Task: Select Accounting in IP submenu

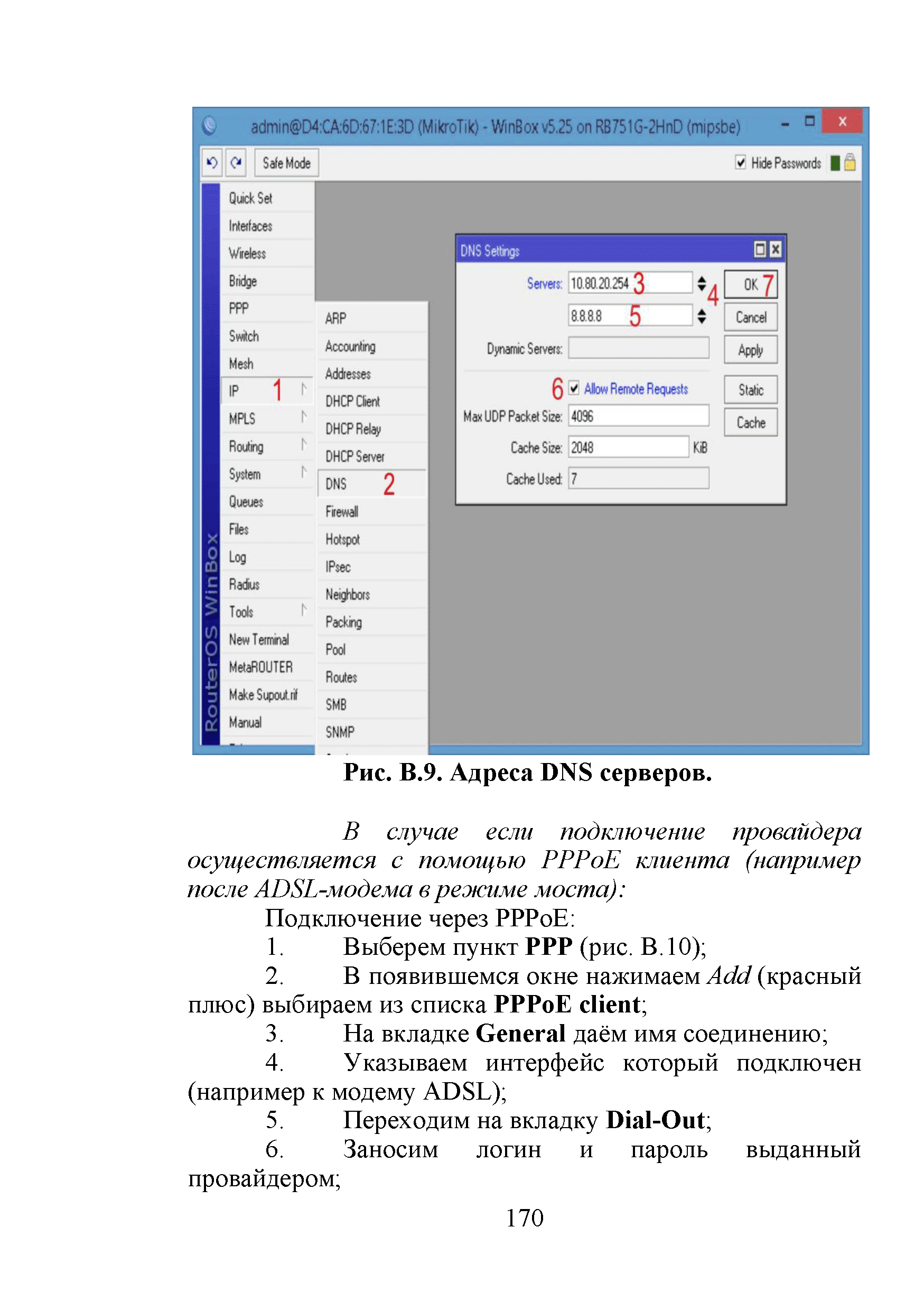Action: coord(371,347)
